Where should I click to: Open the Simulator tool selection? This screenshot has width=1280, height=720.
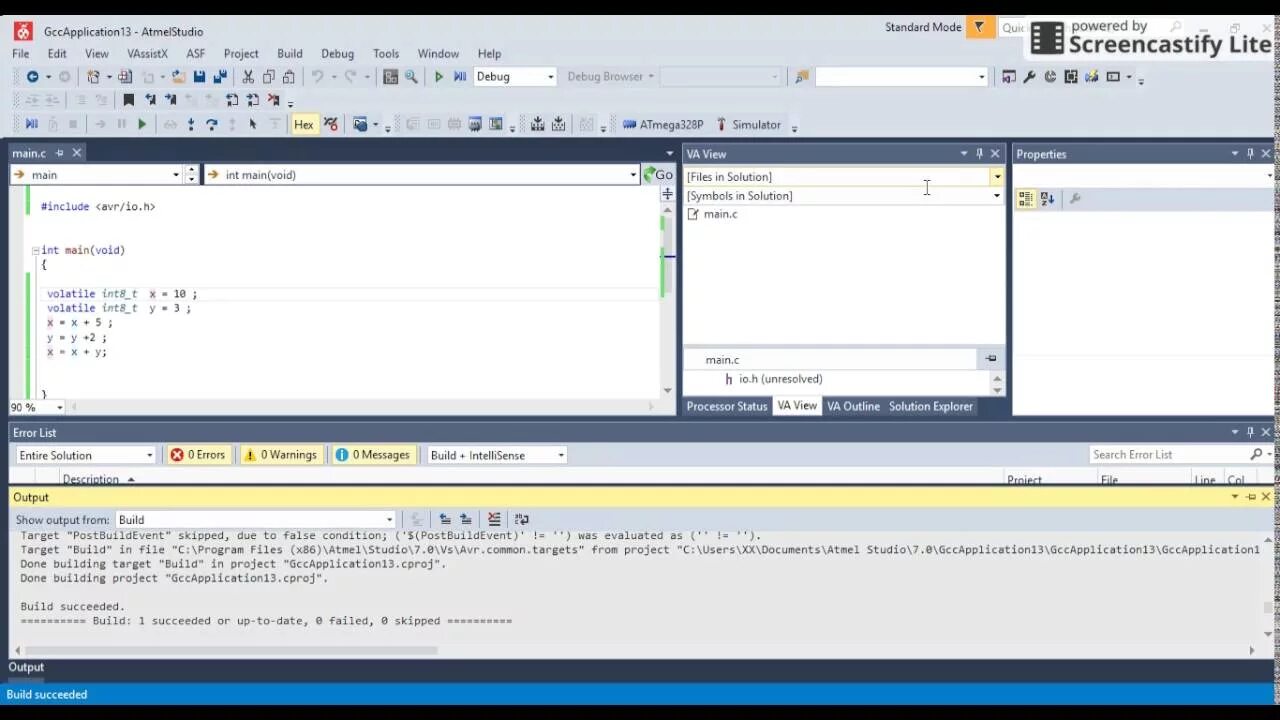[x=749, y=125]
